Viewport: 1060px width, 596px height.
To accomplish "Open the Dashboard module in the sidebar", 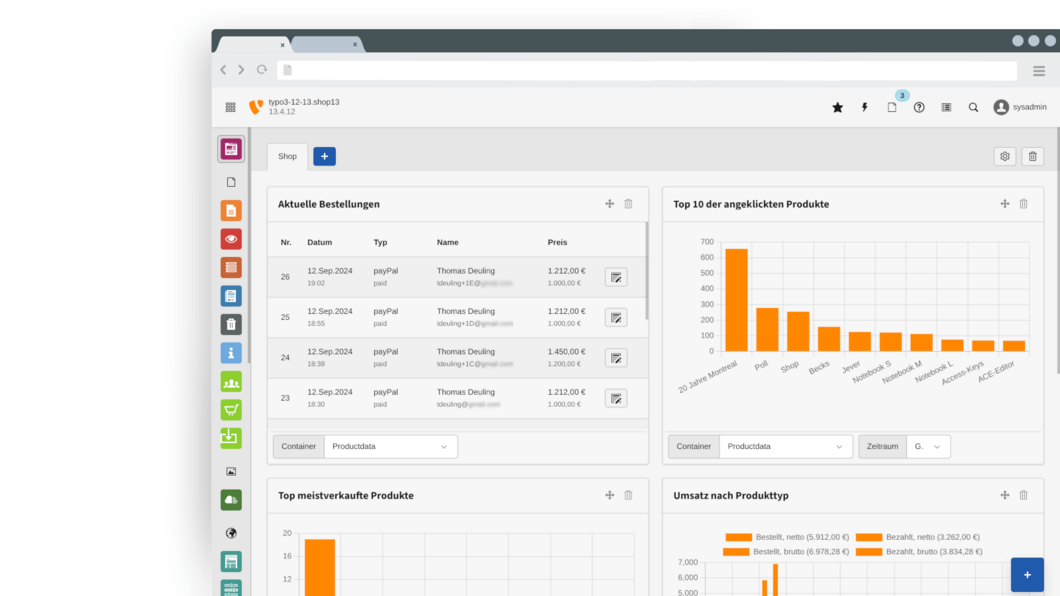I will click(231, 149).
